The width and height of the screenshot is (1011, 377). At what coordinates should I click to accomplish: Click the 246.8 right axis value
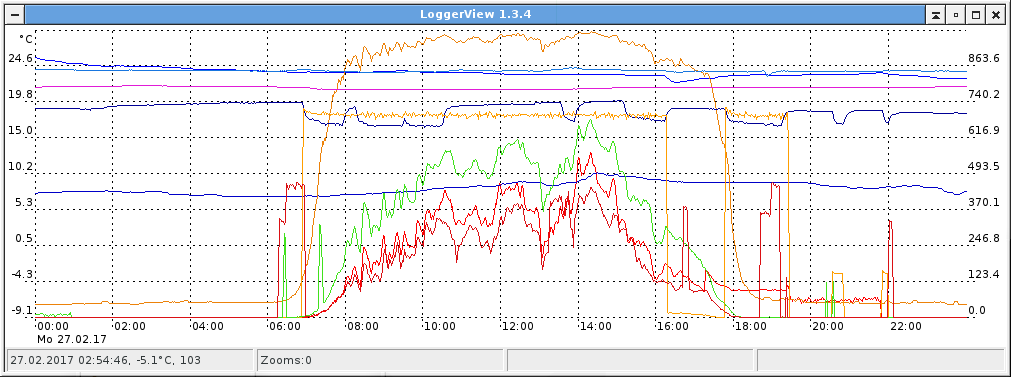pos(985,238)
